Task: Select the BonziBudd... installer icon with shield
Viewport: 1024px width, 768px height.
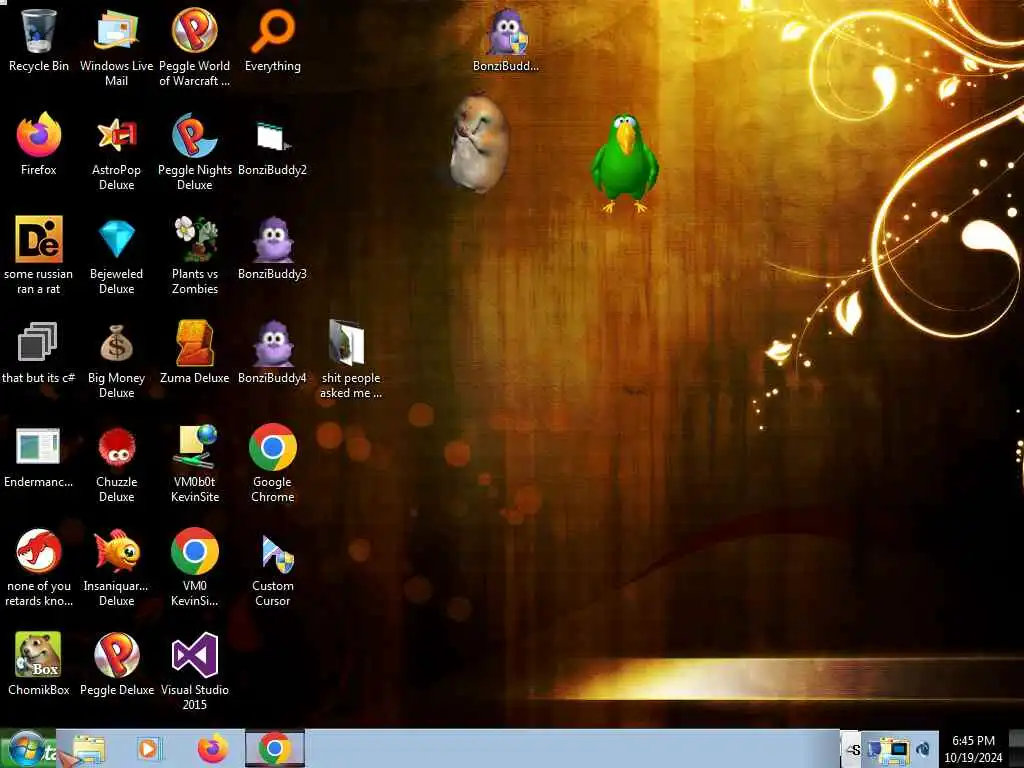Action: point(506,40)
